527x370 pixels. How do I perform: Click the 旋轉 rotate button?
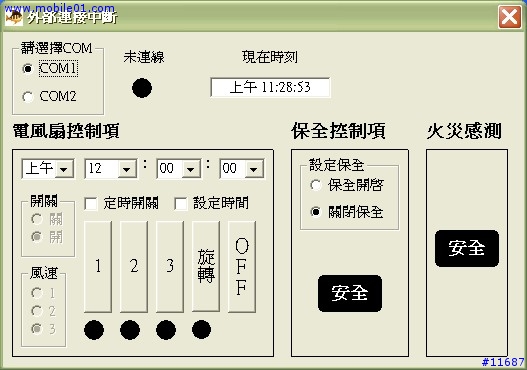coord(206,266)
